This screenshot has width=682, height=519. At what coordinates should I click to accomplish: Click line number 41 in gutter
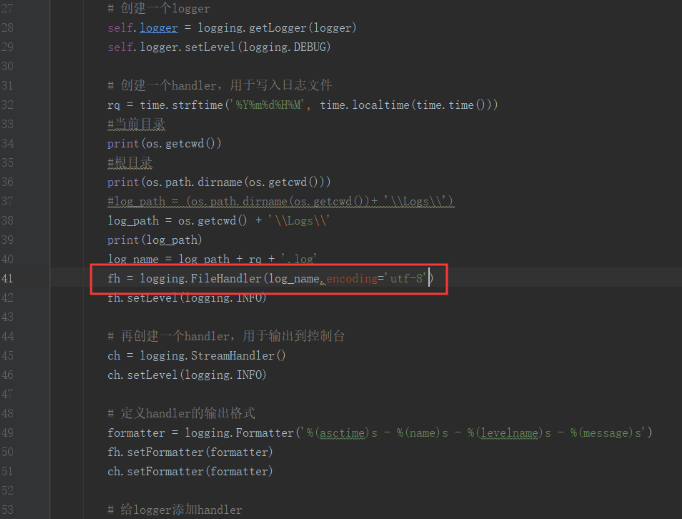(x=7, y=278)
